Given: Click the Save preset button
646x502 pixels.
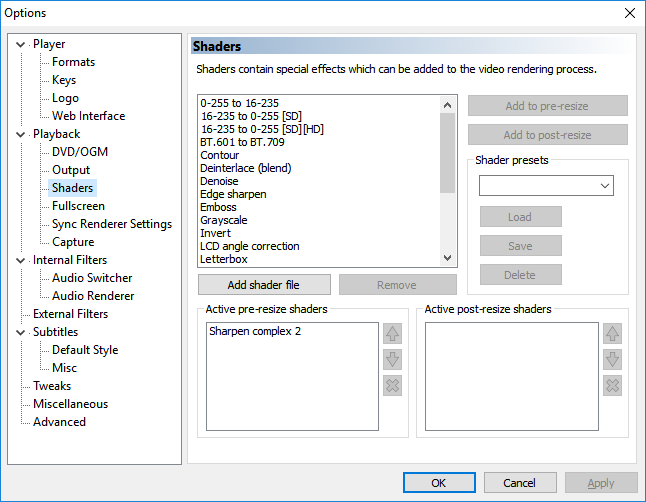Looking at the screenshot, I should coord(520,246).
